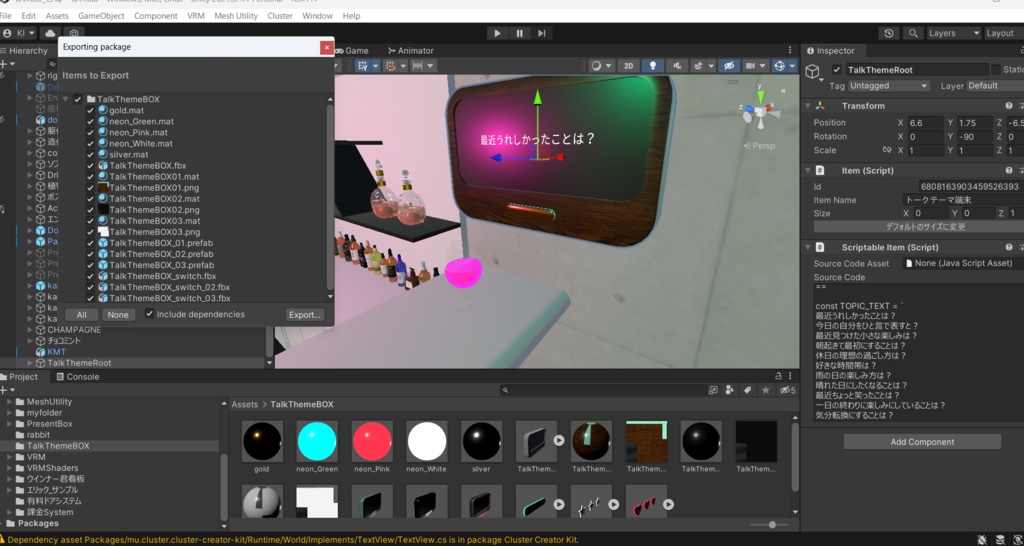Viewport: 1024px width, 546px height.
Task: Click the Project search field
Action: click(604, 390)
